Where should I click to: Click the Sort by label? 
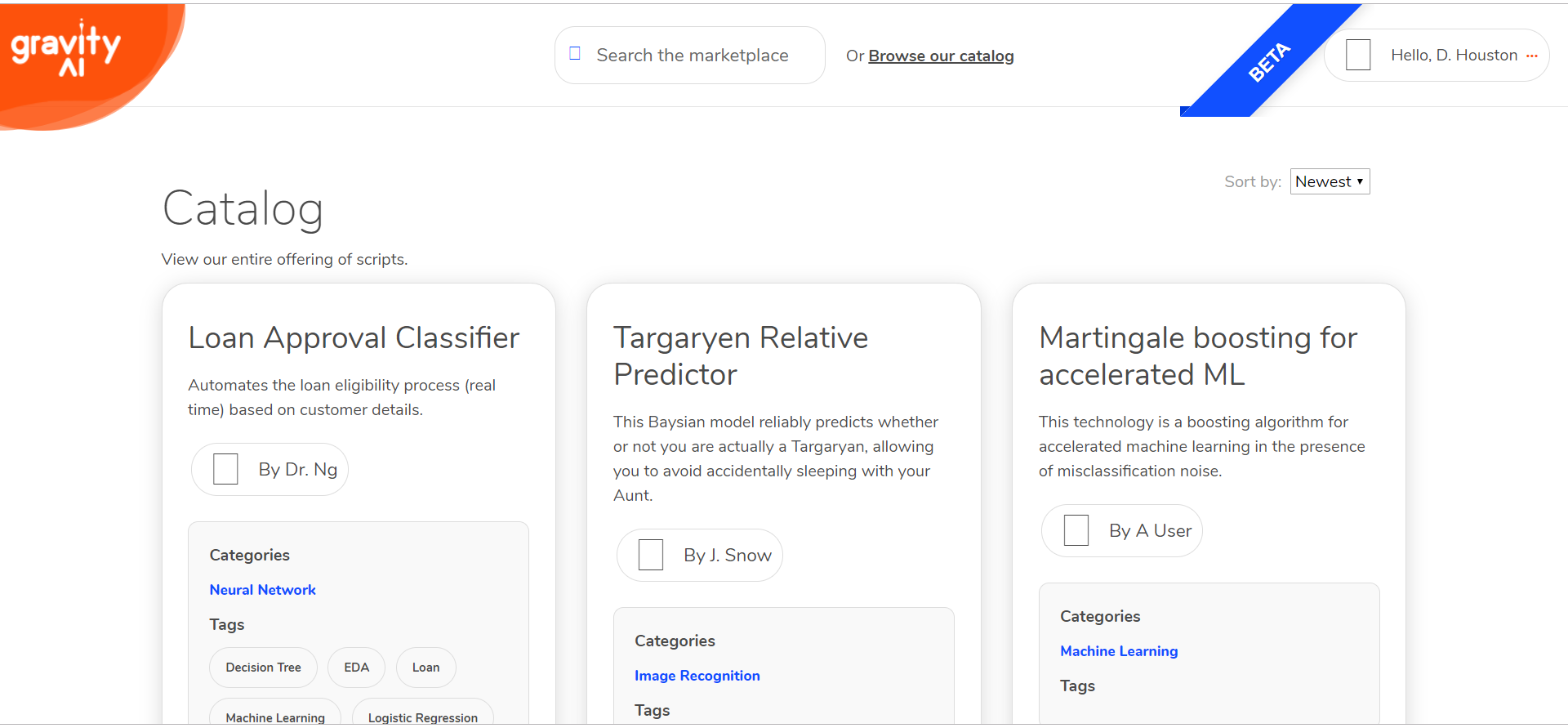(x=1252, y=181)
